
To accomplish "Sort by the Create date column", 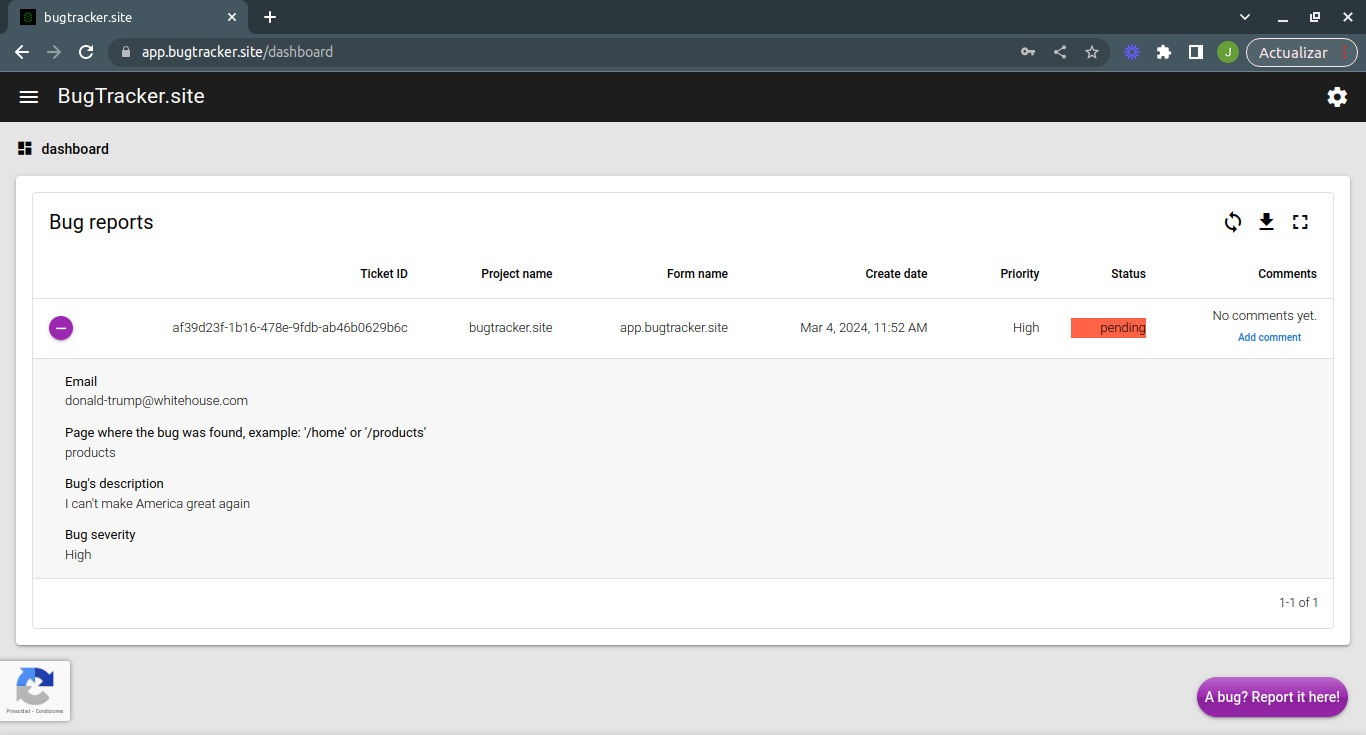I will (895, 273).
